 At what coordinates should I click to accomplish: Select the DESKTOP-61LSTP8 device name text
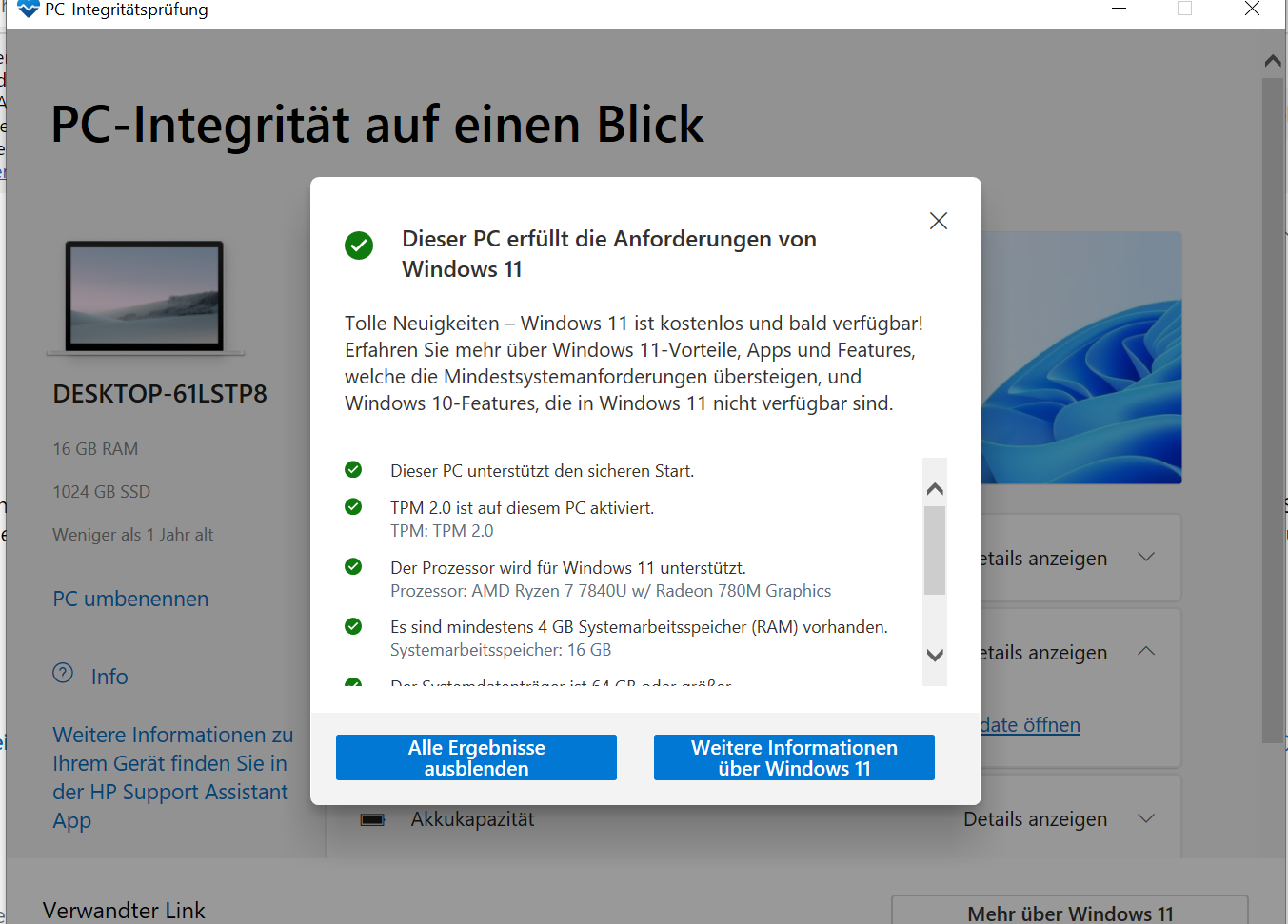coord(160,394)
